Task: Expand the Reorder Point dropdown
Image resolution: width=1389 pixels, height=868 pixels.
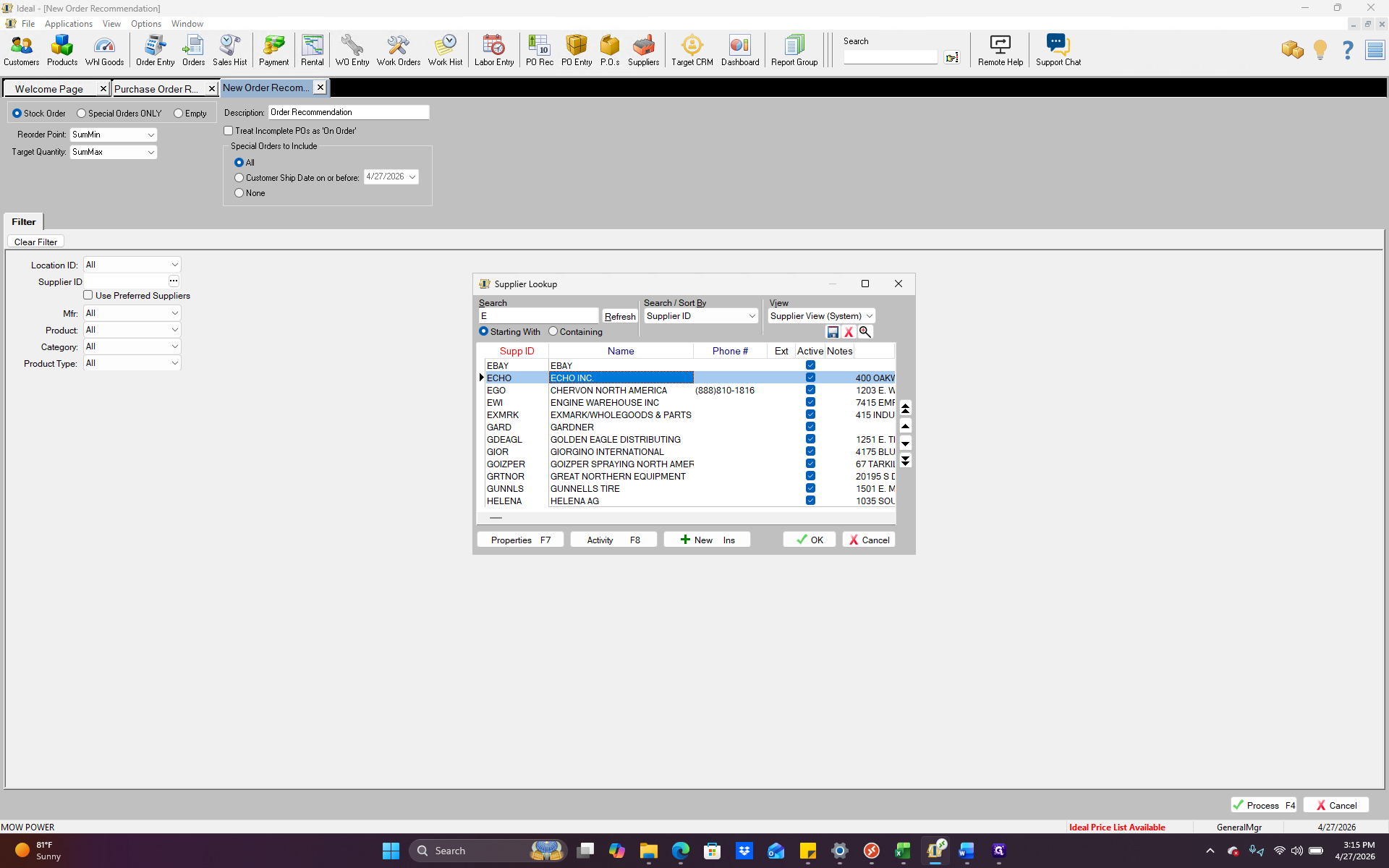Action: click(x=150, y=135)
